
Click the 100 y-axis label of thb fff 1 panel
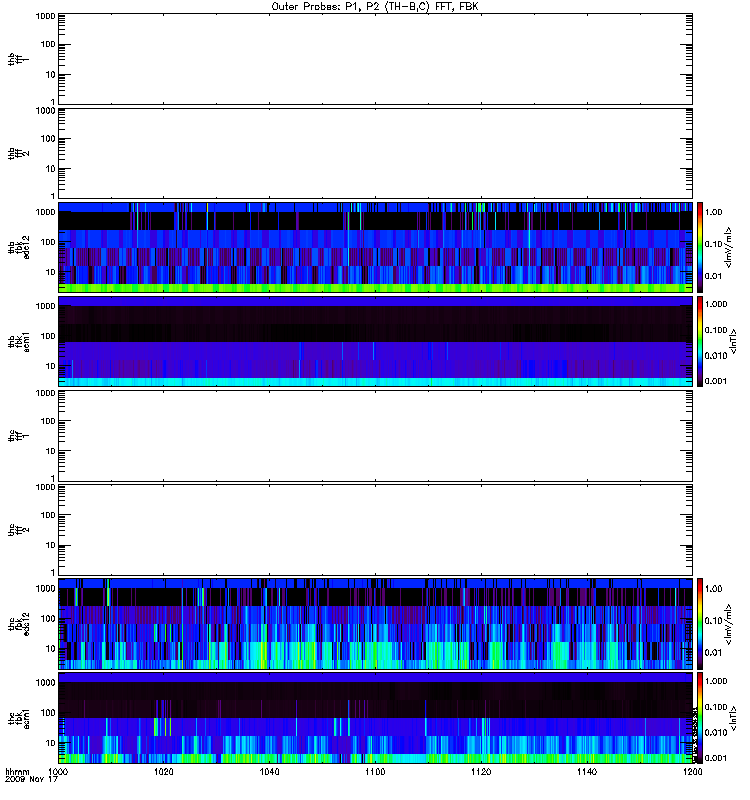tap(48, 44)
